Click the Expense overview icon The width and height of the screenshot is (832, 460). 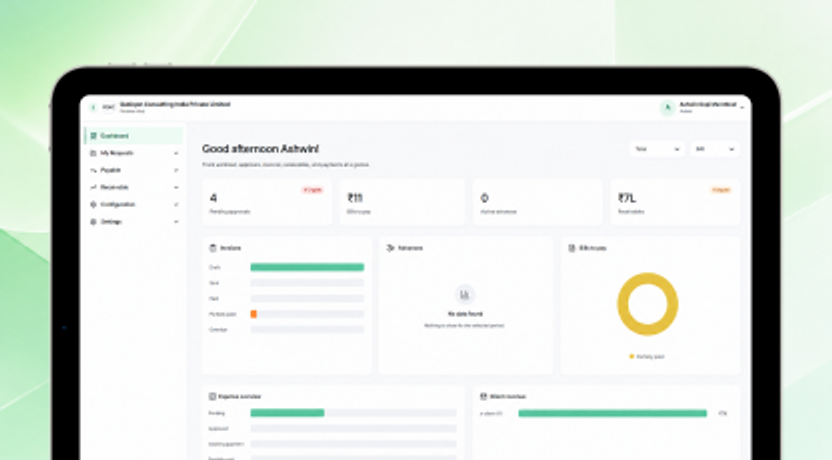point(212,396)
